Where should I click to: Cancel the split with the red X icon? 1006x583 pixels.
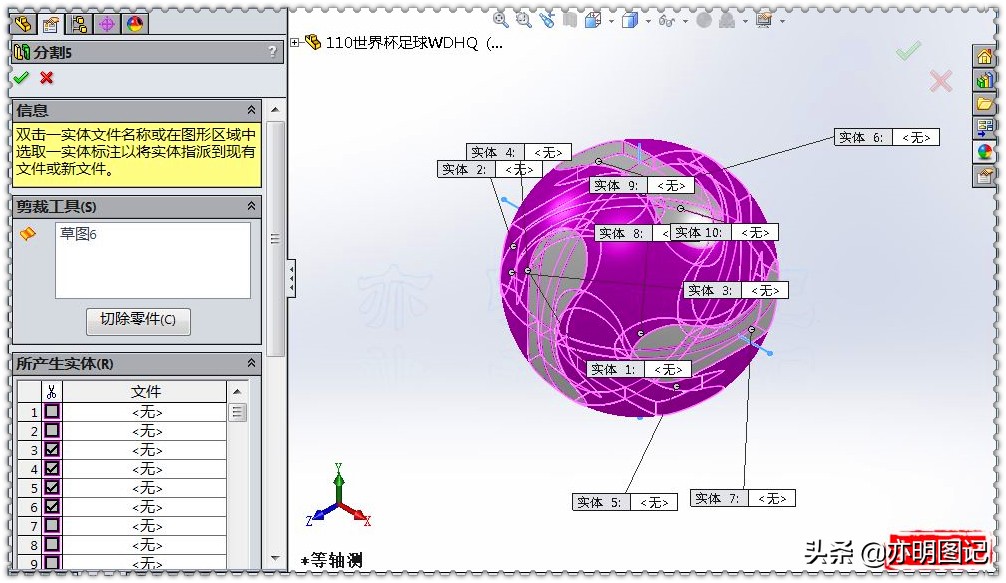[48, 78]
